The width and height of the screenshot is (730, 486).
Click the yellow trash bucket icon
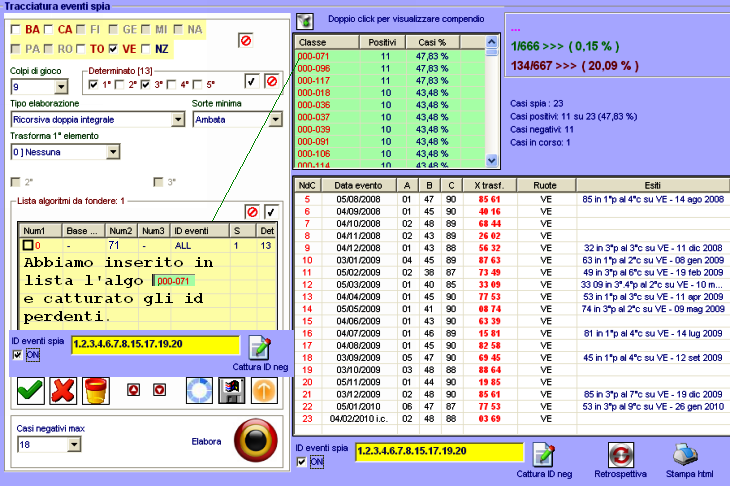(96, 391)
